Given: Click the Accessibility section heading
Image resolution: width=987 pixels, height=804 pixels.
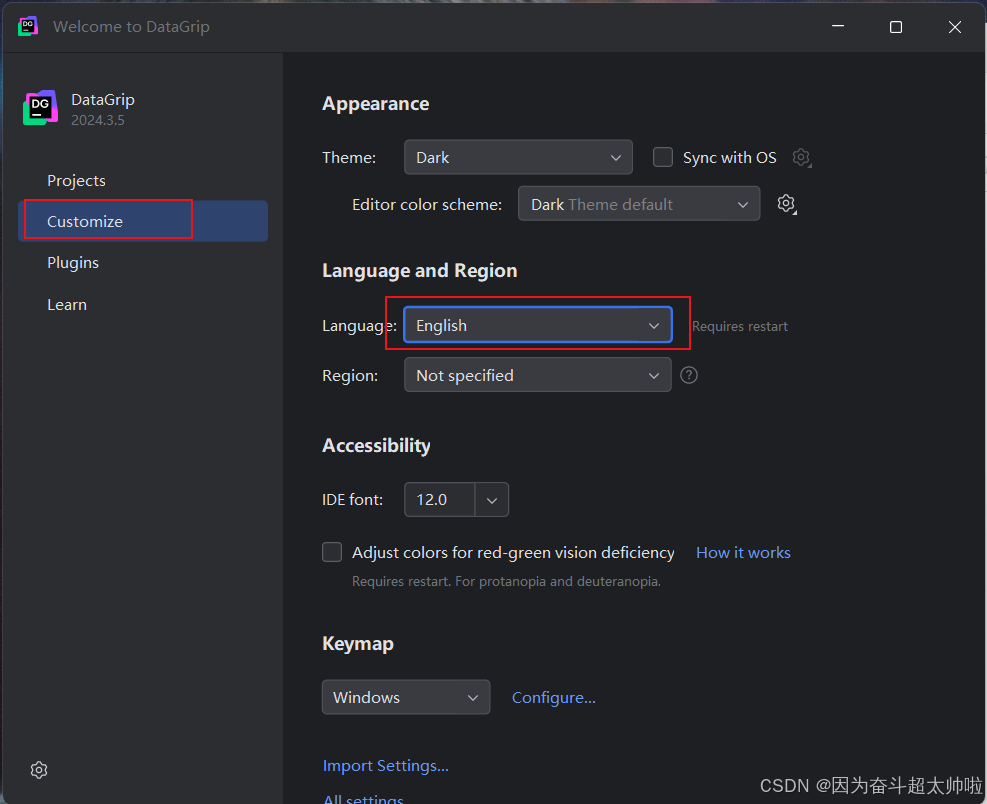Looking at the screenshot, I should click(376, 446).
